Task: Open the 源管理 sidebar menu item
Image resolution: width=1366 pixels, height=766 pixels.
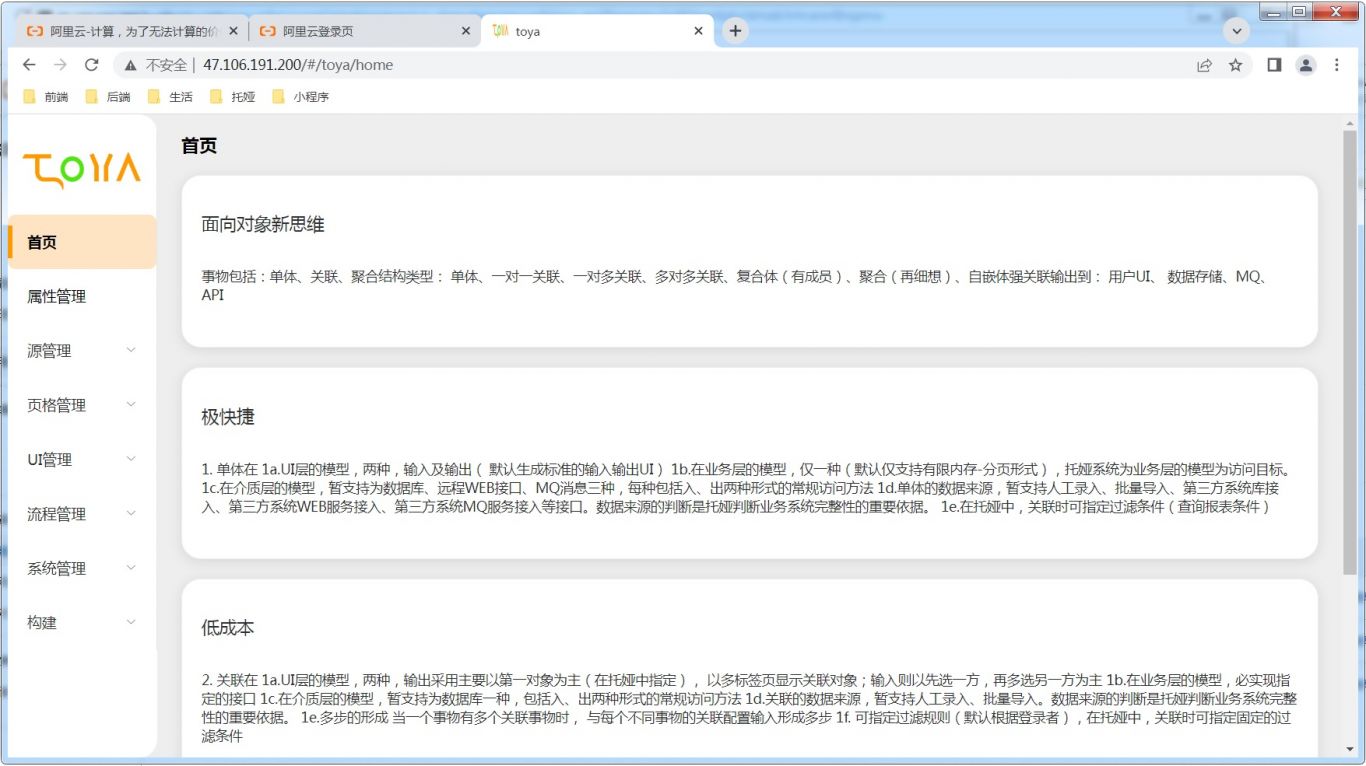Action: coord(82,351)
